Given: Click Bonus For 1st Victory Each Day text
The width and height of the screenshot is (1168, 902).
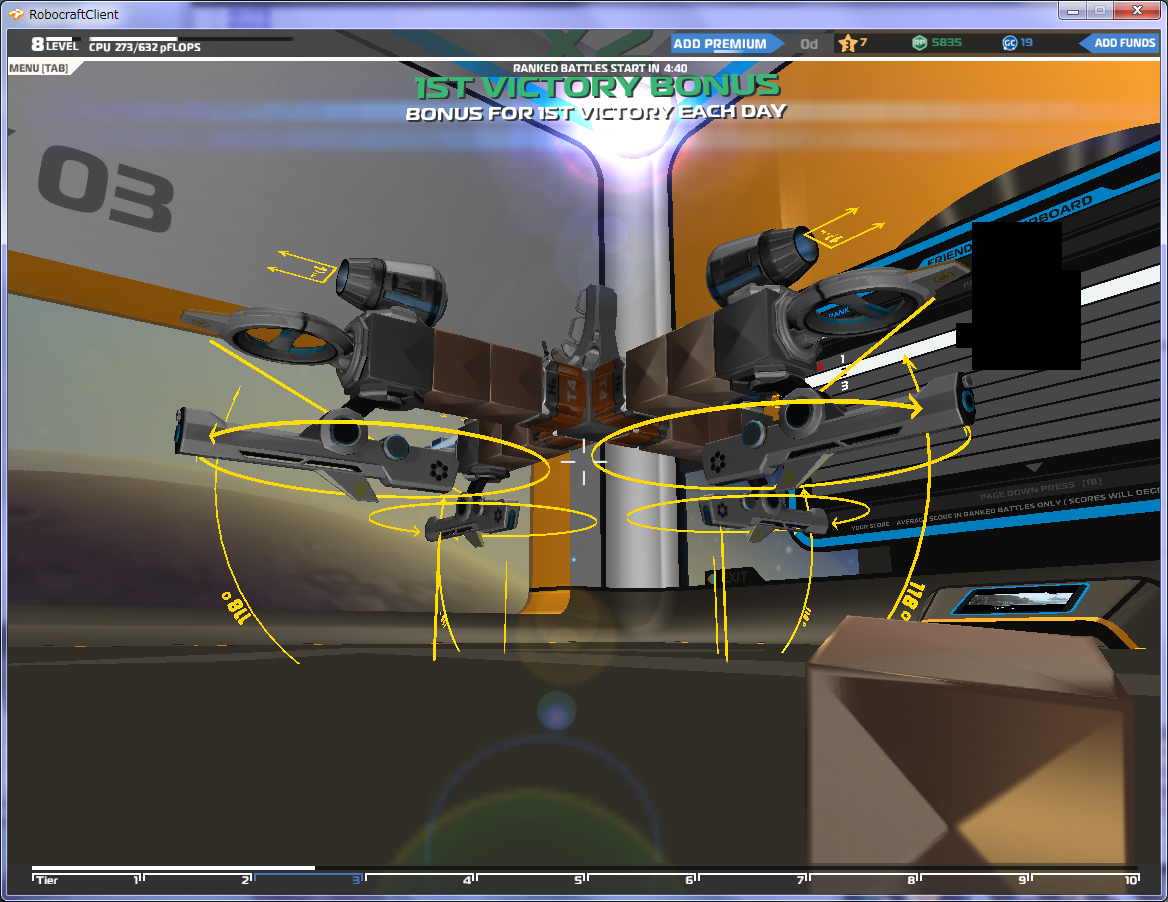Looking at the screenshot, I should click(596, 112).
